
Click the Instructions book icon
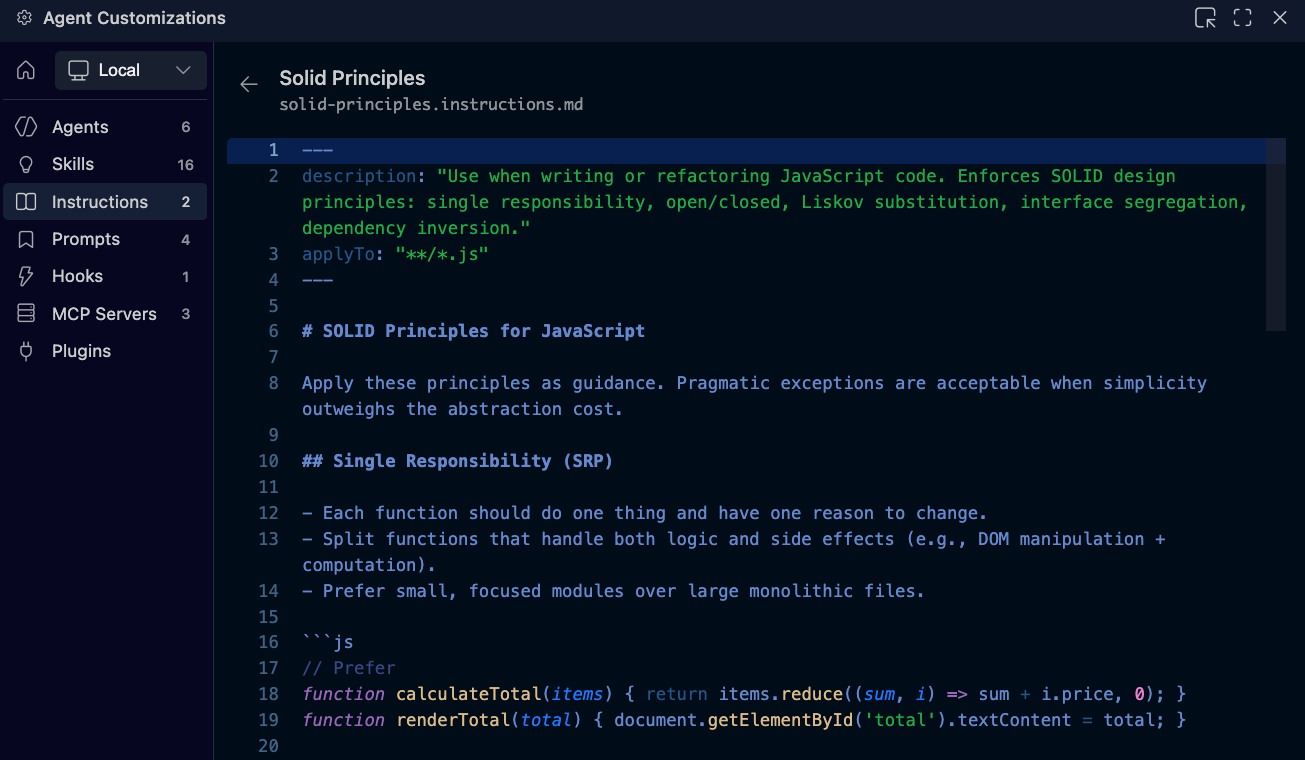click(25, 201)
